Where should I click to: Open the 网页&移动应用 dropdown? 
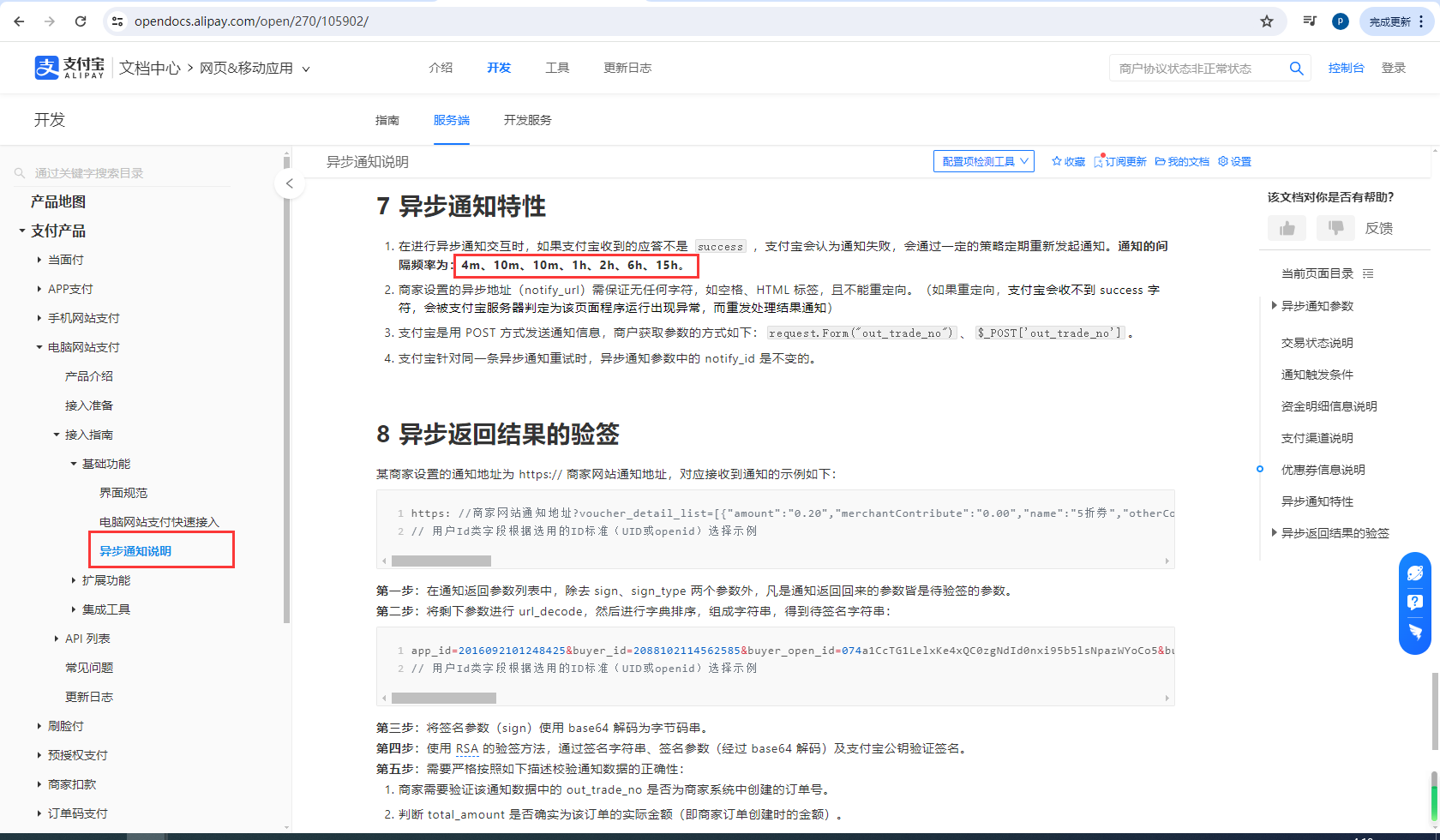click(255, 68)
